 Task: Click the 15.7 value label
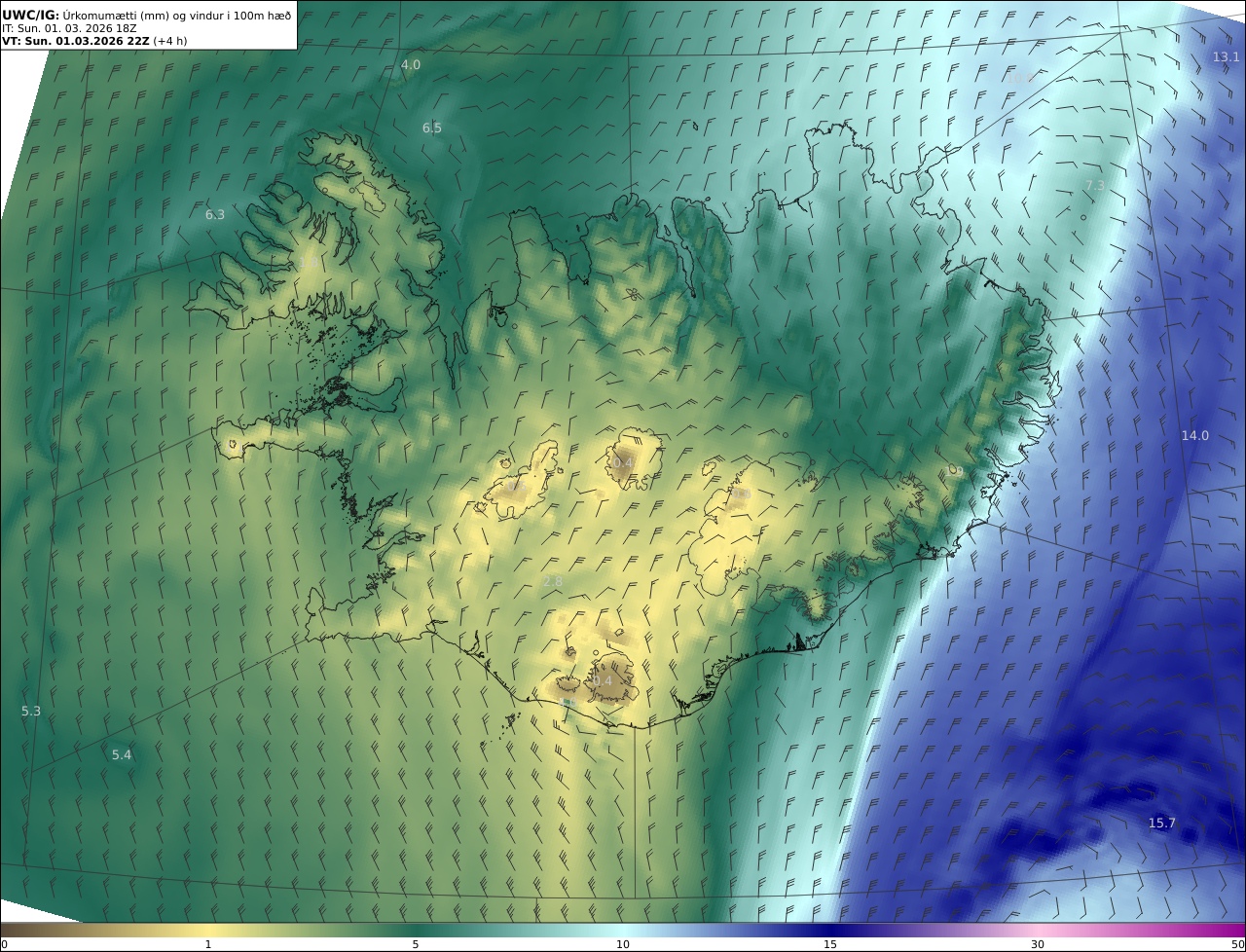(1161, 824)
